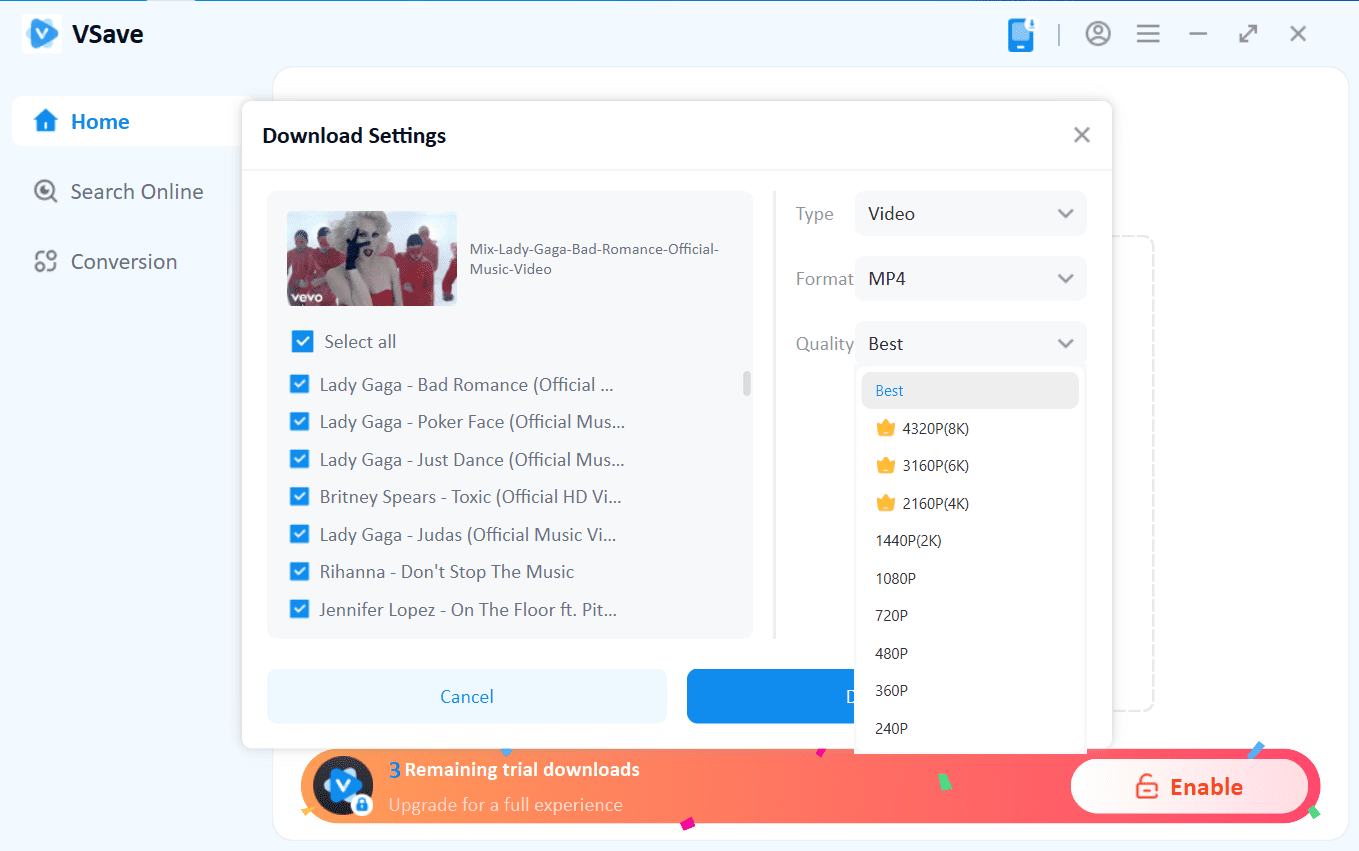Select 480P quality option

(x=970, y=653)
